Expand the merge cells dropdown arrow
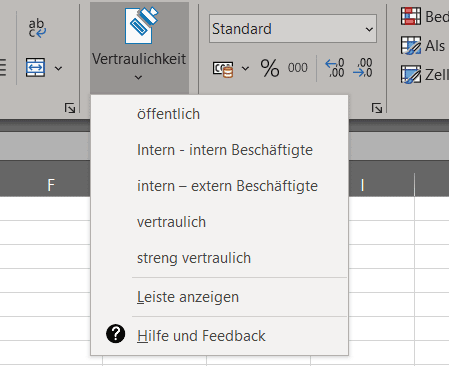Image resolution: width=449 pixels, height=366 pixels. pyautogui.click(x=58, y=68)
